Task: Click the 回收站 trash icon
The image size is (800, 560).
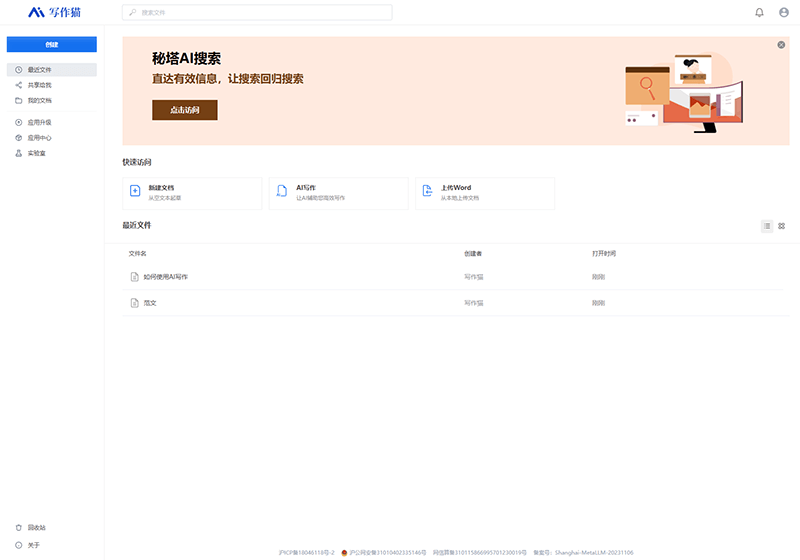Action: 19,527
